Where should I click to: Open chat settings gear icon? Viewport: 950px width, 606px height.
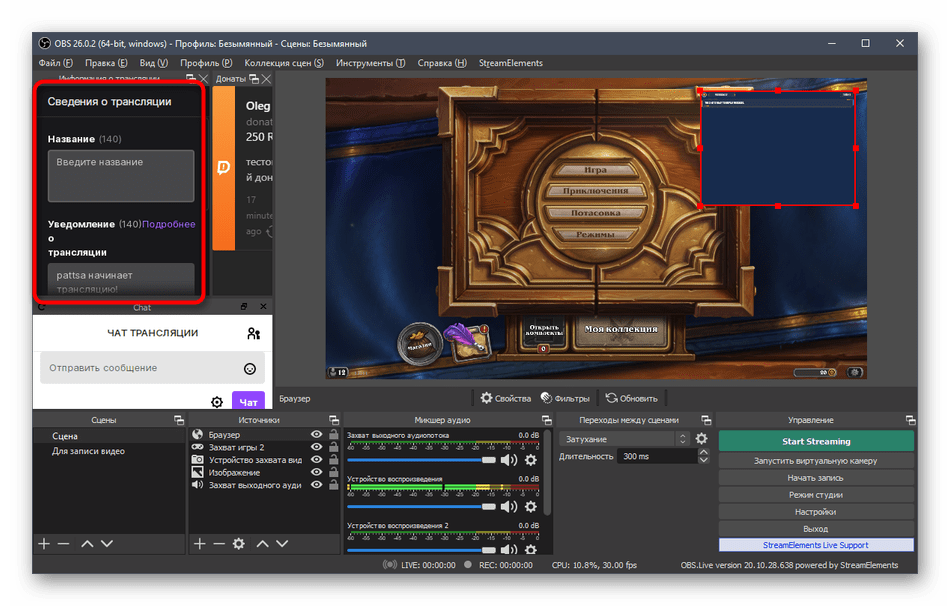pyautogui.click(x=216, y=402)
